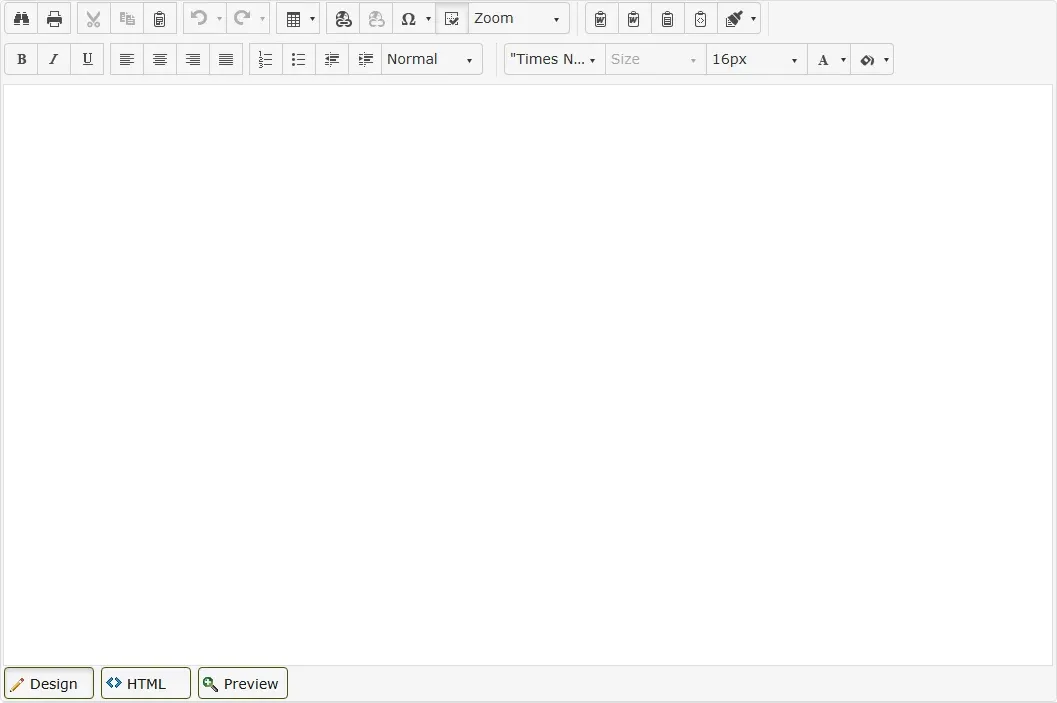Open the "Times N..." font name dropdown
The width and height of the screenshot is (1057, 703).
point(554,59)
